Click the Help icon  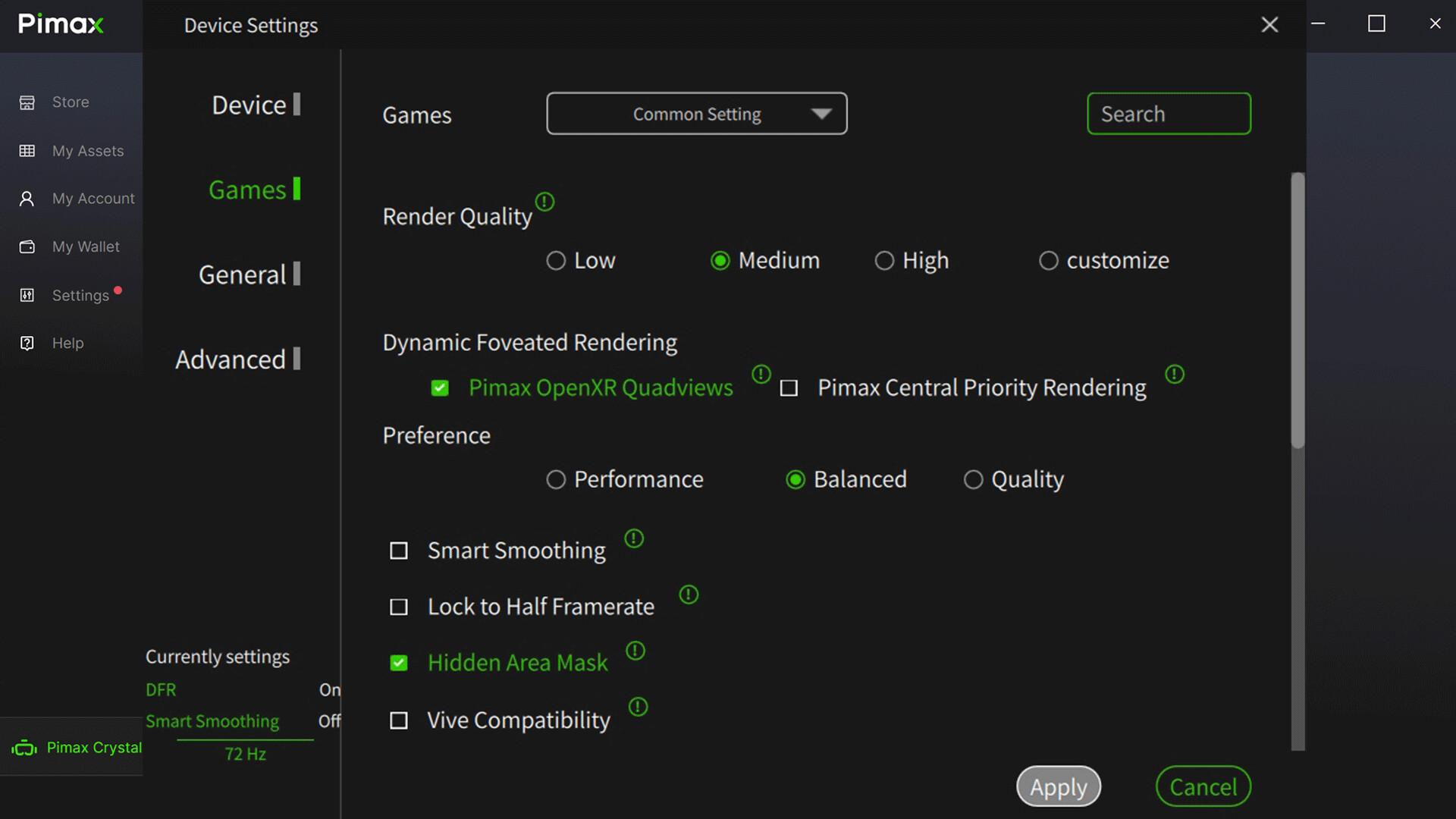pyautogui.click(x=27, y=343)
